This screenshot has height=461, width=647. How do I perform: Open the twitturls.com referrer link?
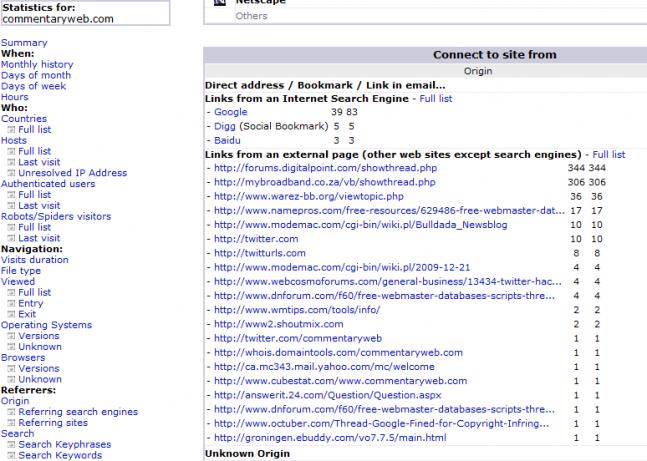point(260,253)
